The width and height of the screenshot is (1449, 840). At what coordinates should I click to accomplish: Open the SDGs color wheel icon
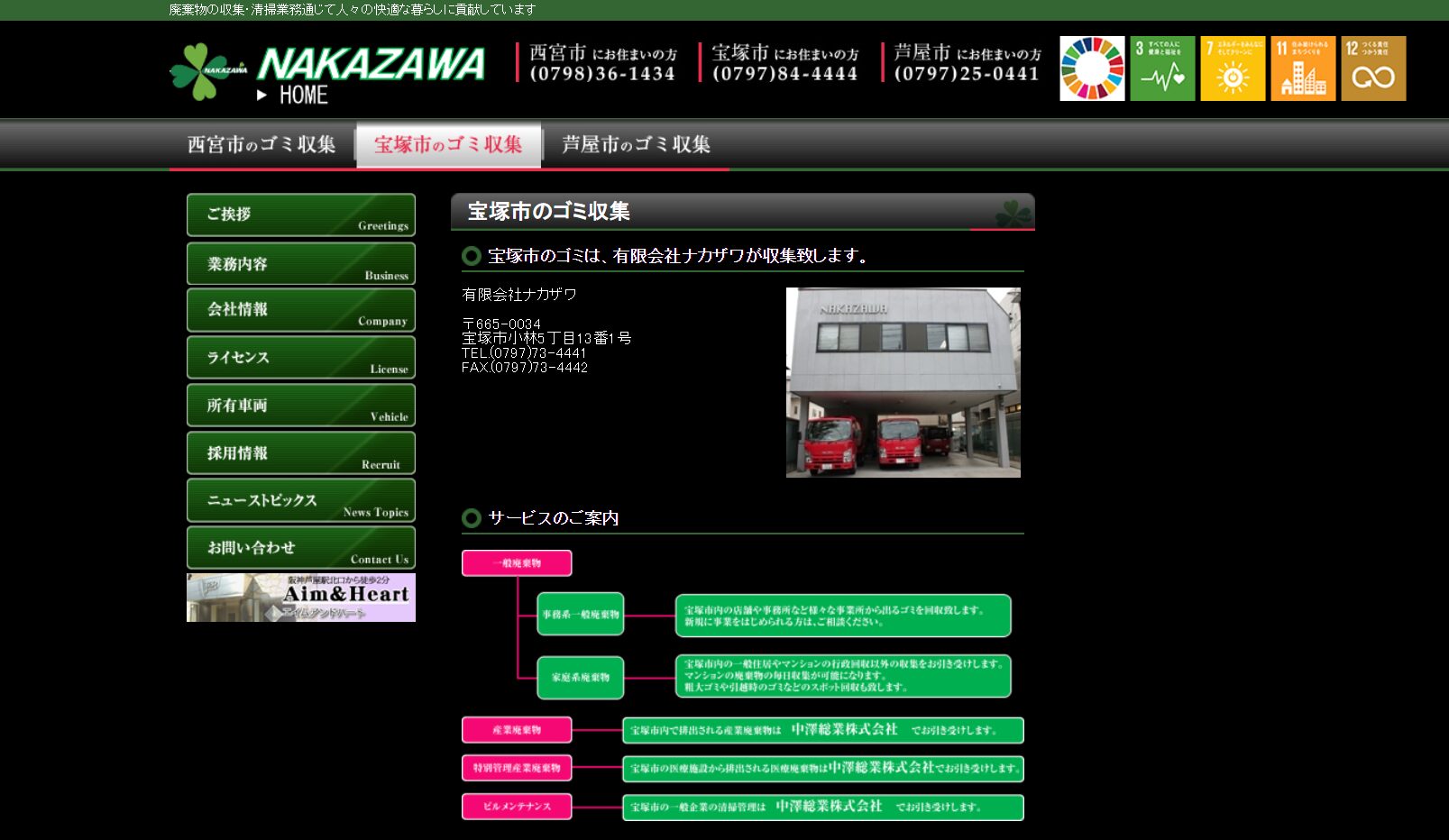coord(1092,68)
